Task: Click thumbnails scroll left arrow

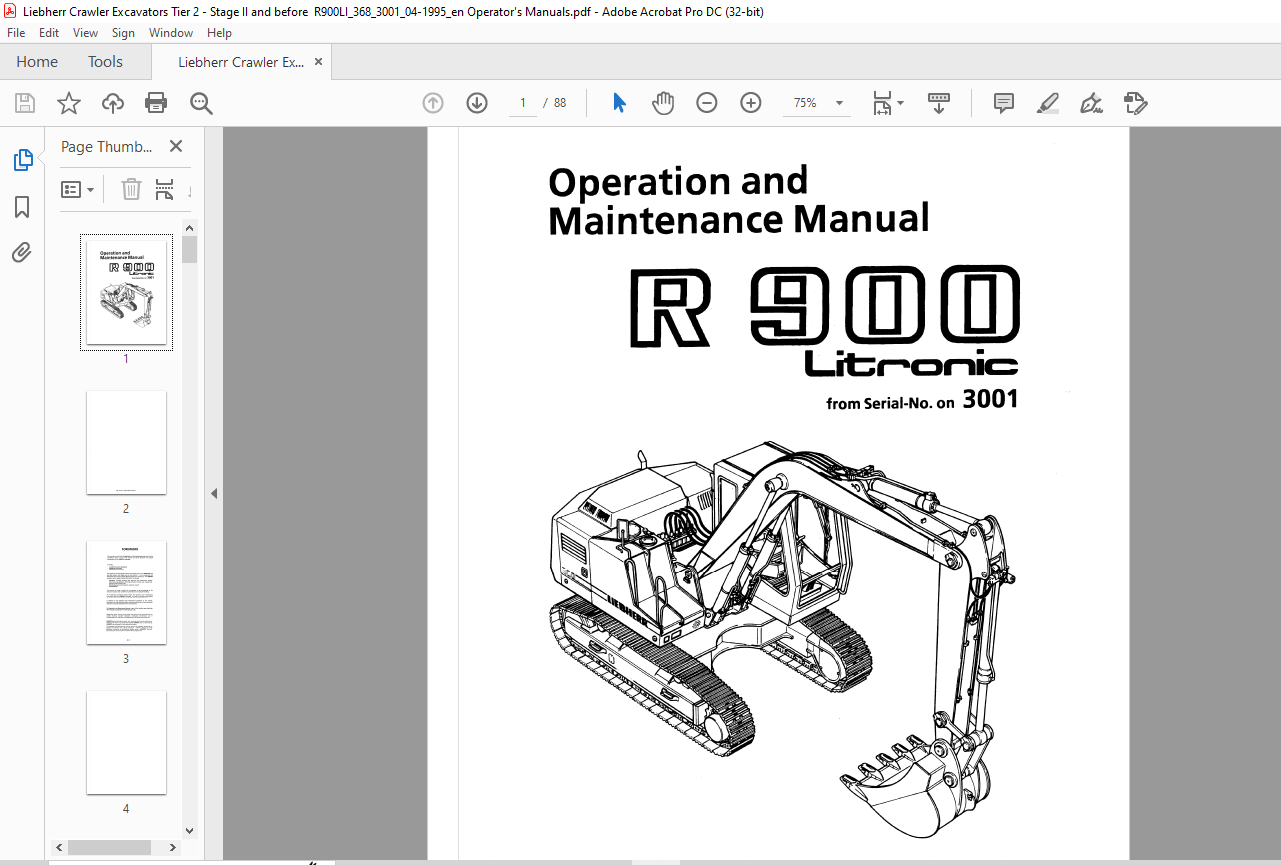Action: coord(58,848)
